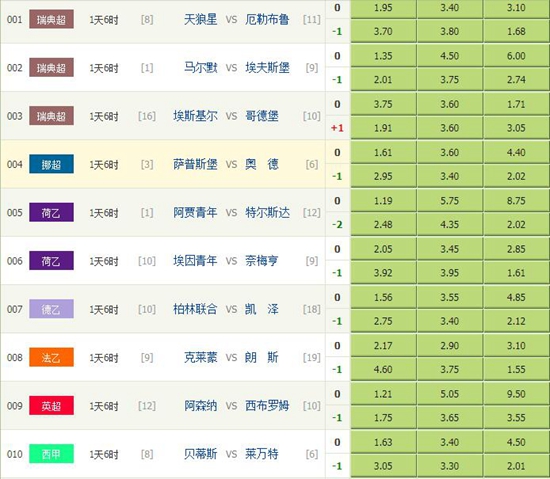
Task: Click the blue 挪超 league badge
Action: 51,164
